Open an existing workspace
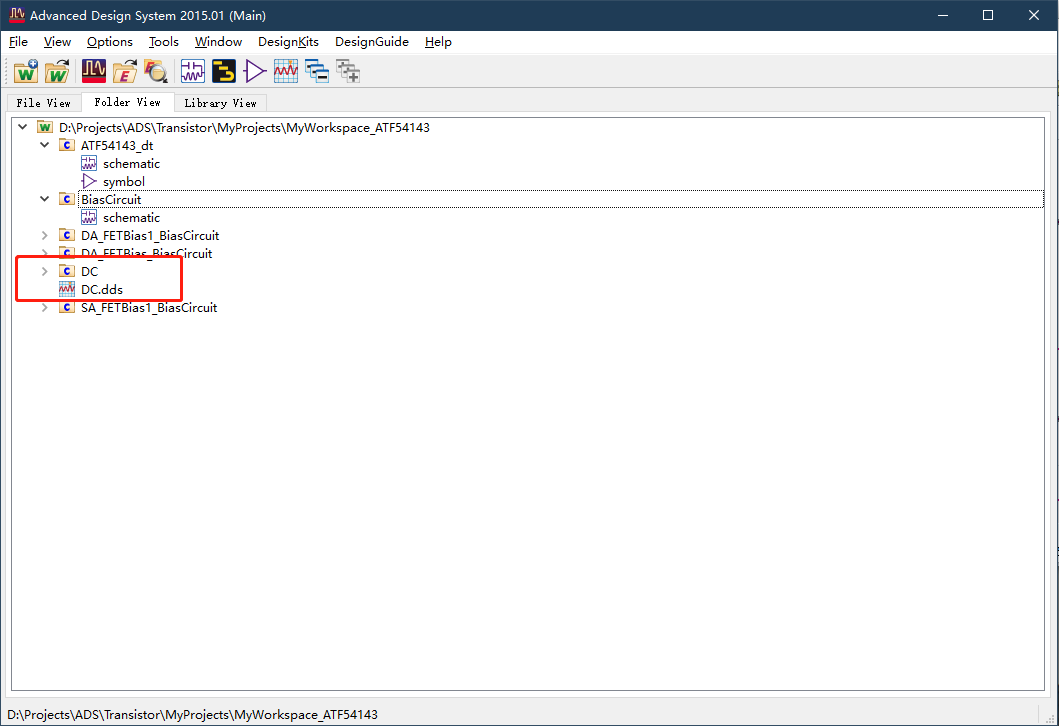 tap(57, 71)
